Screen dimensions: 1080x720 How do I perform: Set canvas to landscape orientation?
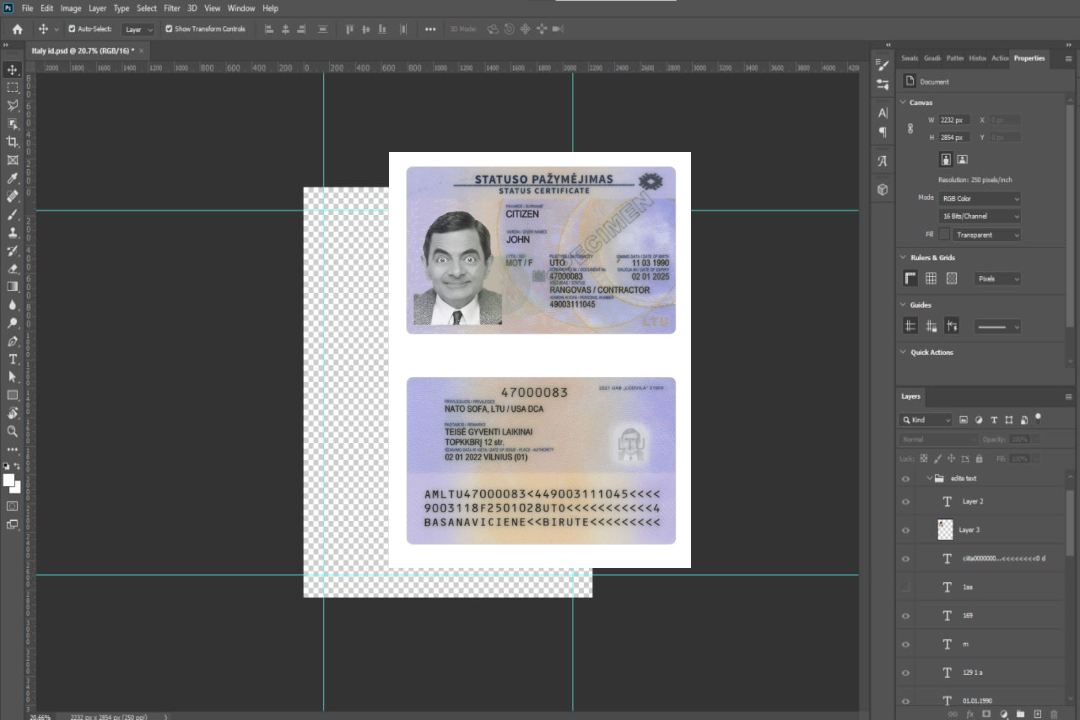(962, 160)
